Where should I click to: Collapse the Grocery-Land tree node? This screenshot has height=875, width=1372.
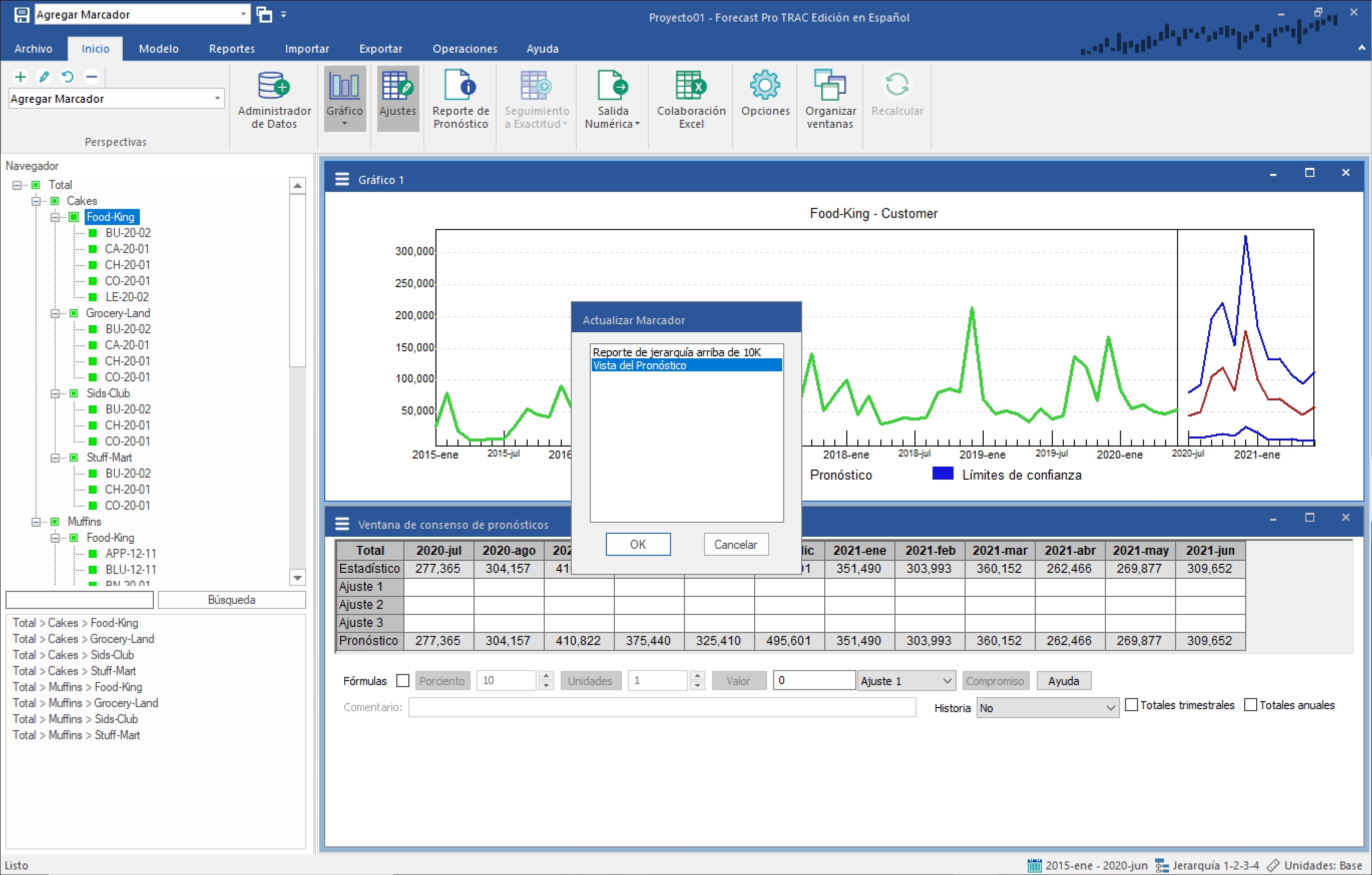(55, 313)
